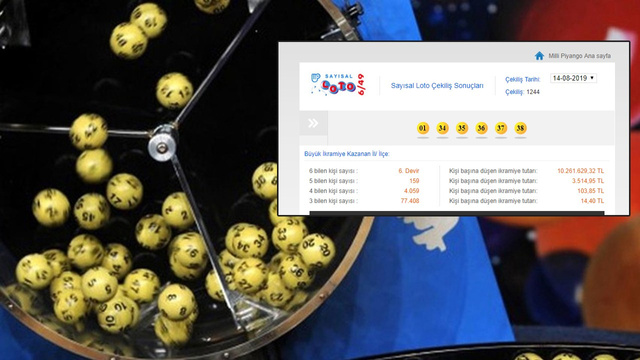640x360 pixels.
Task: Click the 6 bilen kişi sayısı label
Action: [x=333, y=171]
